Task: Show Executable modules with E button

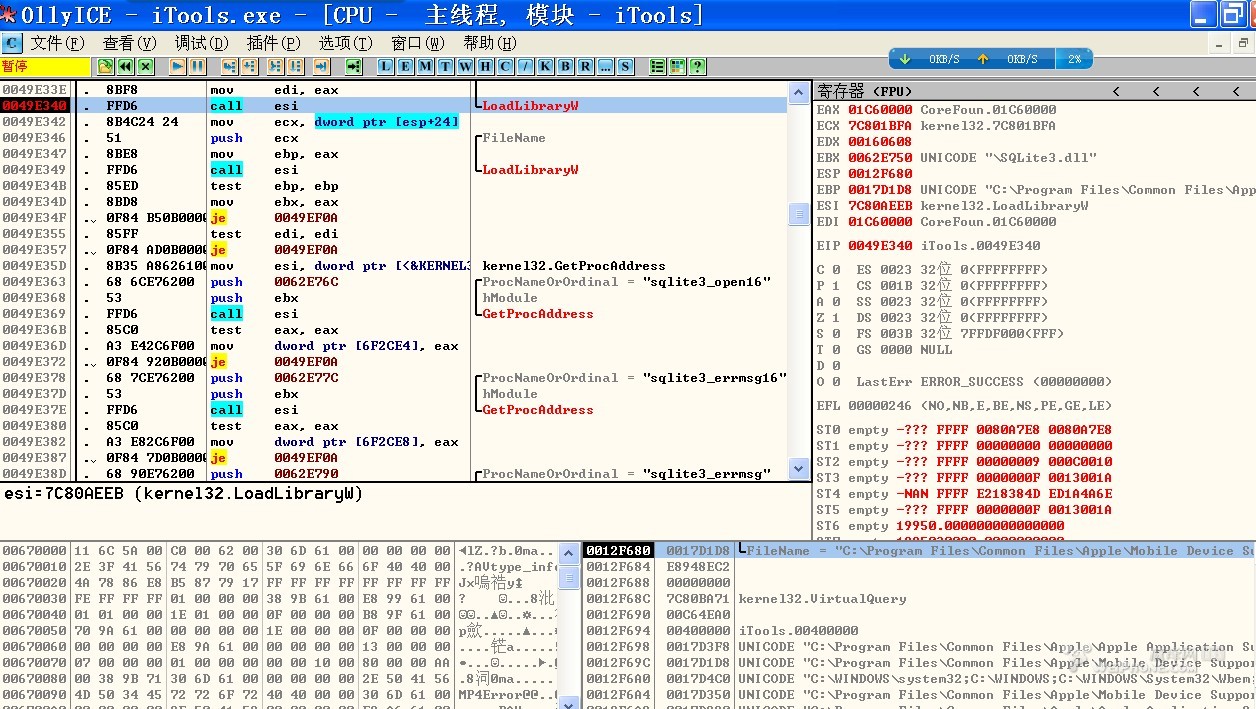Action: click(406, 67)
